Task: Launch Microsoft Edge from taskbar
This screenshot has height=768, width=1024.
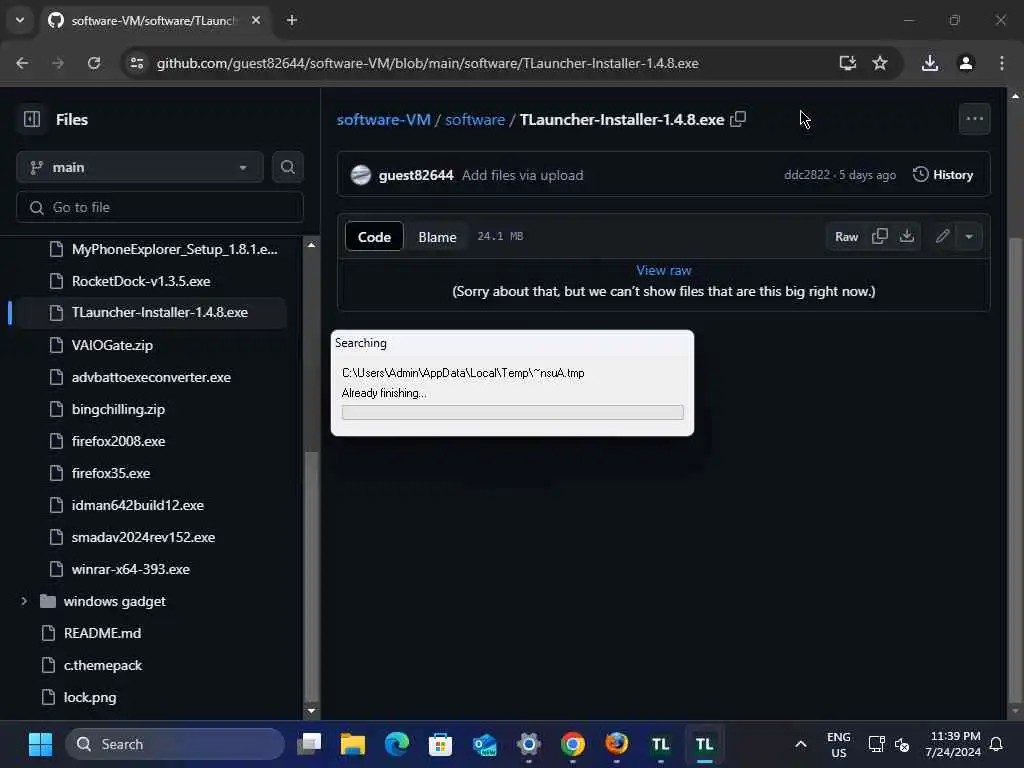Action: point(396,744)
